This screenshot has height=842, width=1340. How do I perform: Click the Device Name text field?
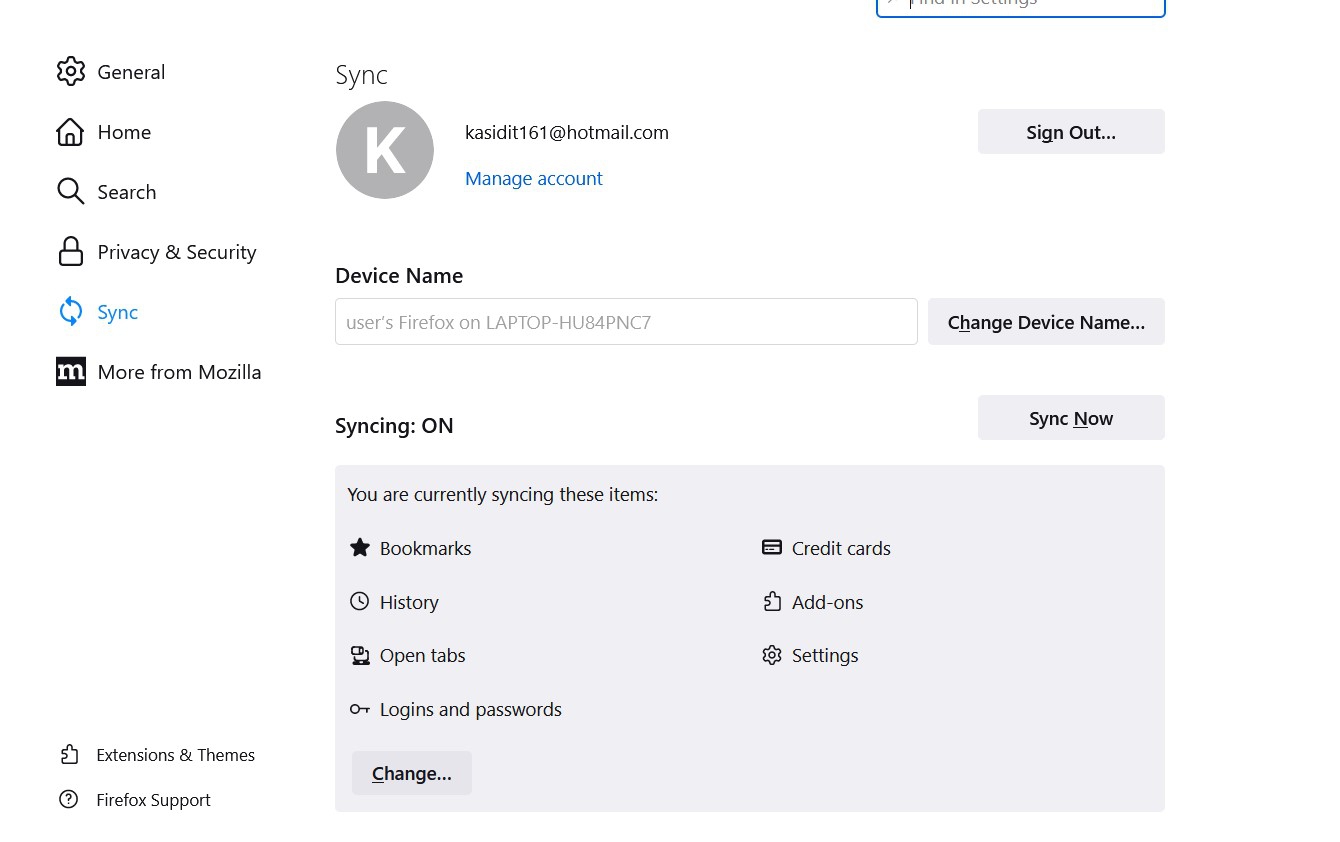click(x=626, y=322)
